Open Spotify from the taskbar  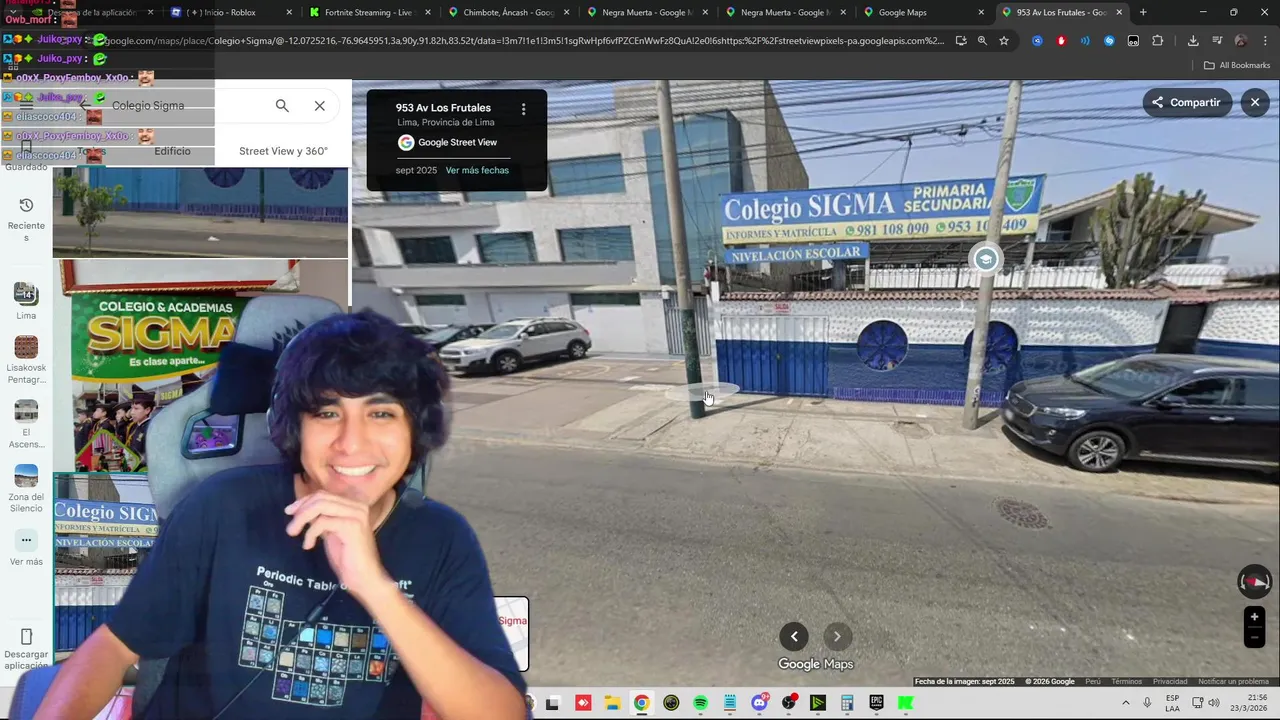700,703
